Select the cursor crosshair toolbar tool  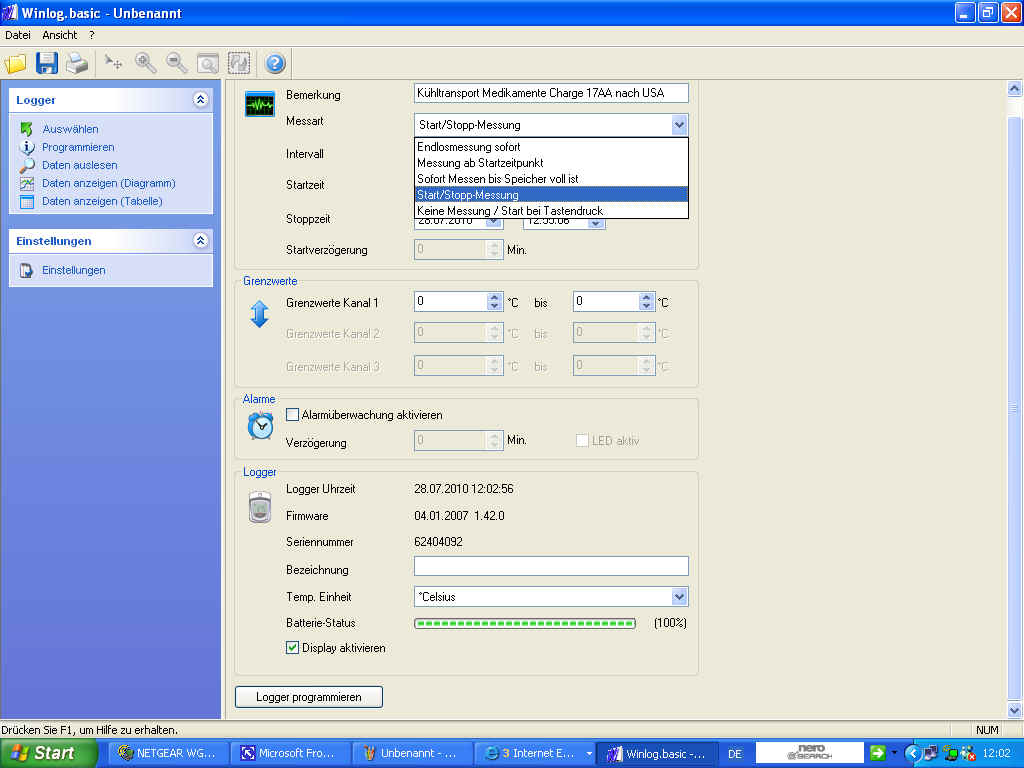click(114, 63)
